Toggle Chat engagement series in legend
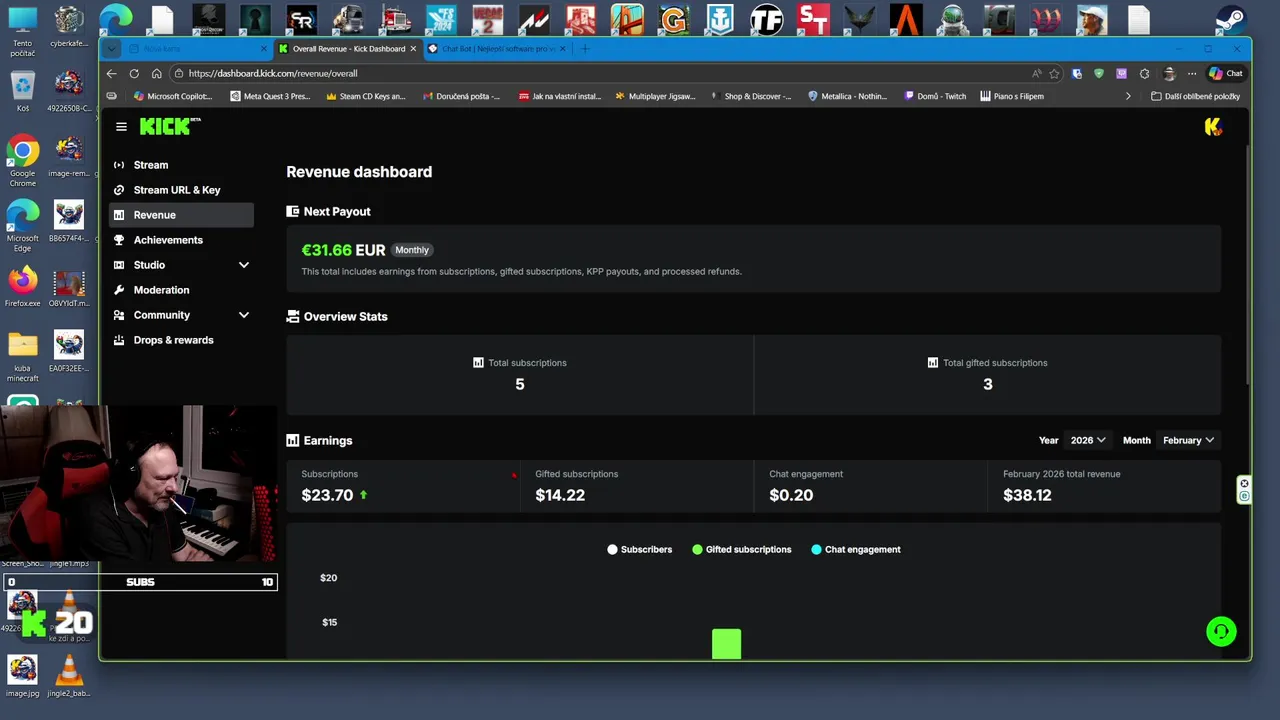The image size is (1280, 720). tap(856, 549)
